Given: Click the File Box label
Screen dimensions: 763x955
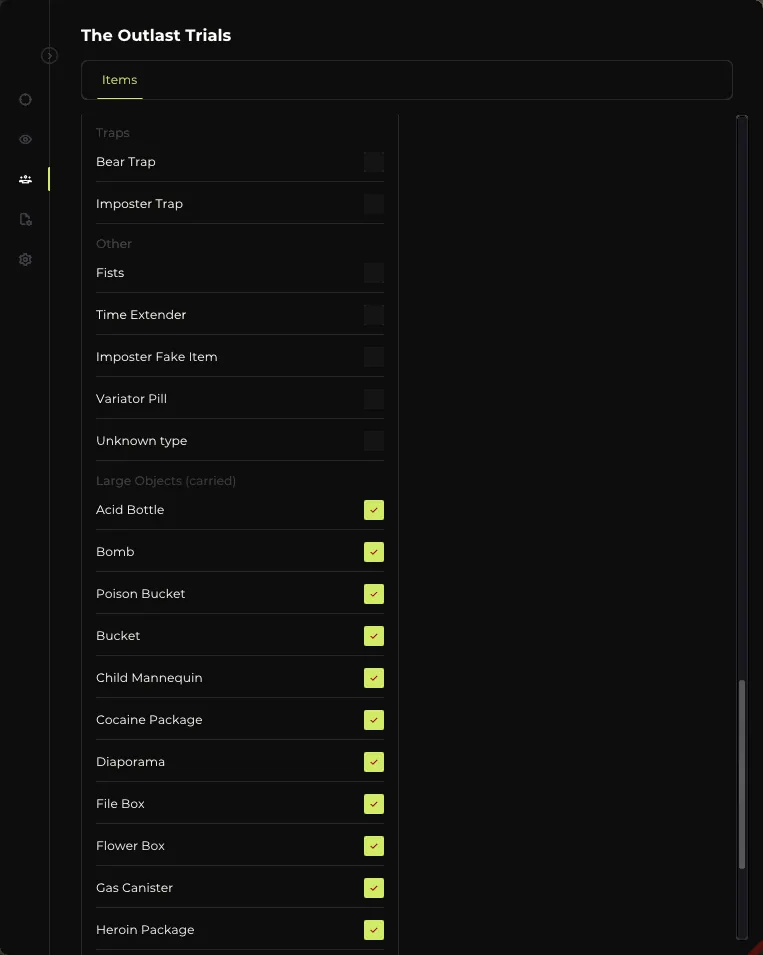Looking at the screenshot, I should pyautogui.click(x=121, y=804).
